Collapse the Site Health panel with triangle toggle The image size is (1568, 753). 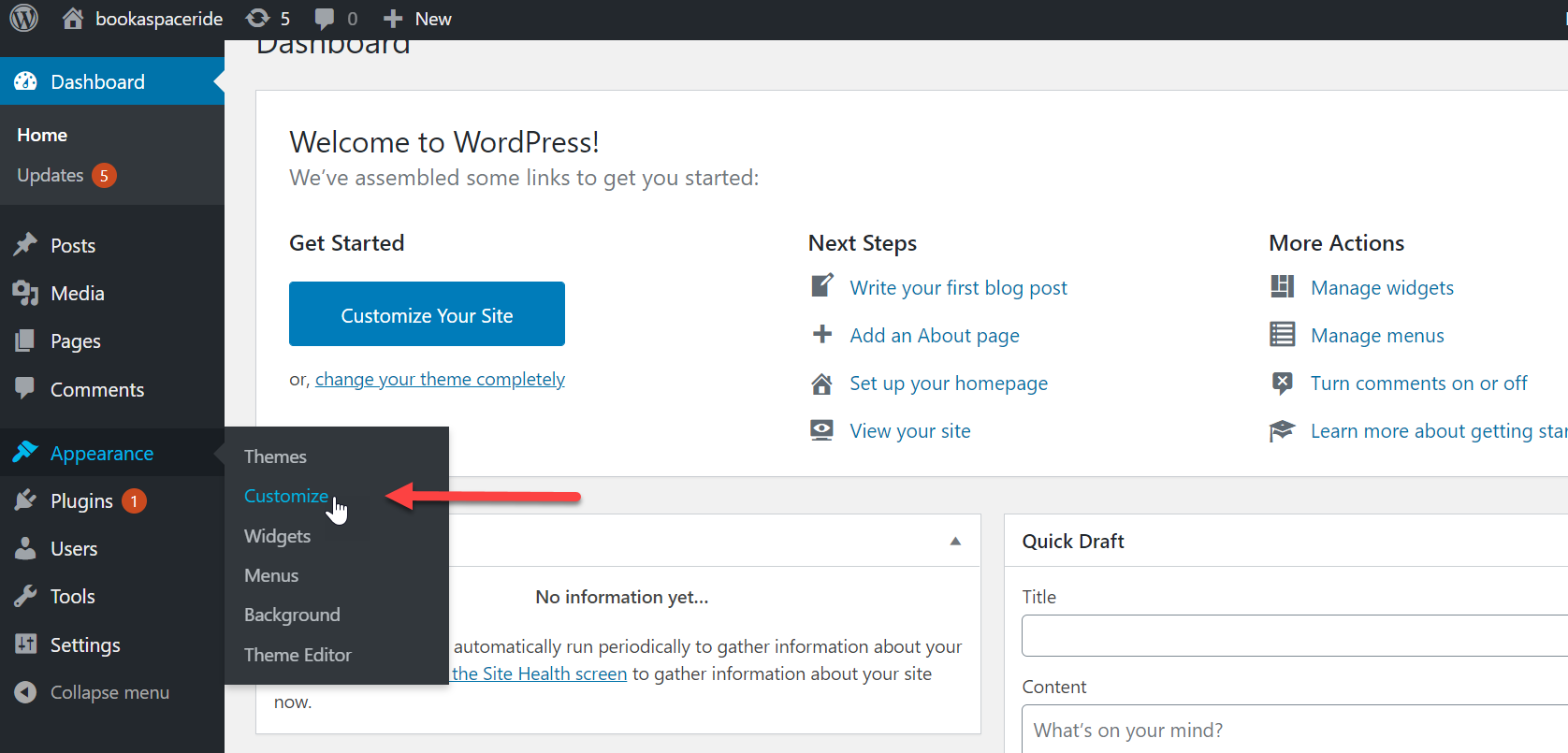tap(955, 541)
